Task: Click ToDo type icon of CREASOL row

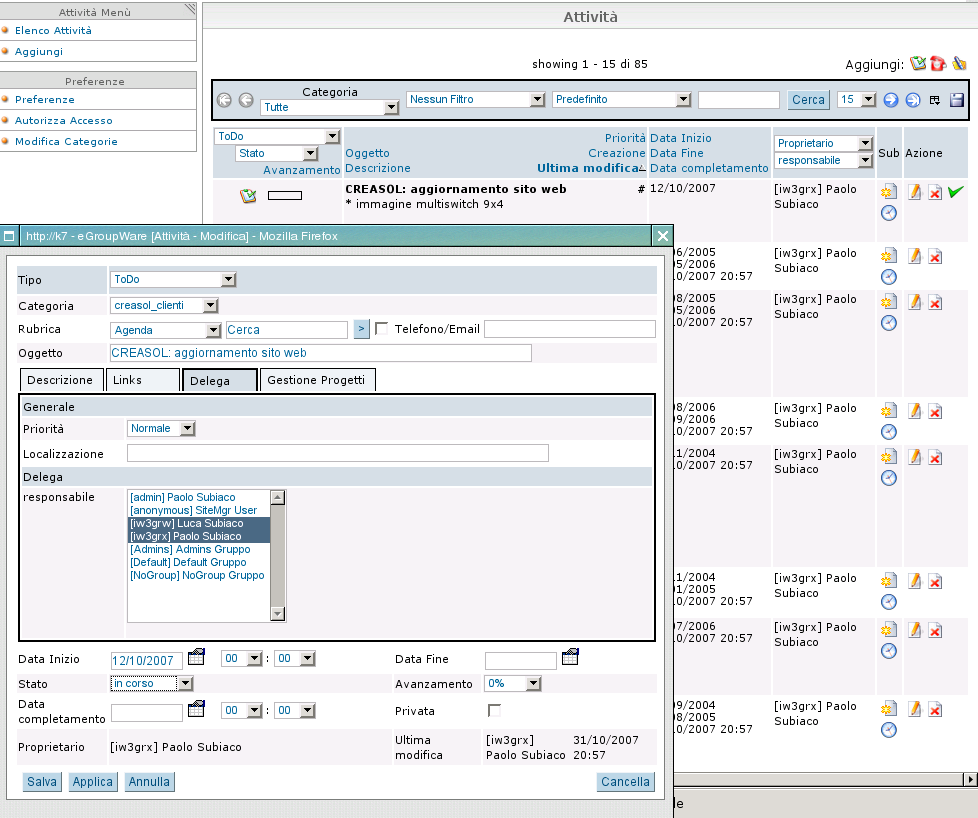Action: click(x=248, y=196)
